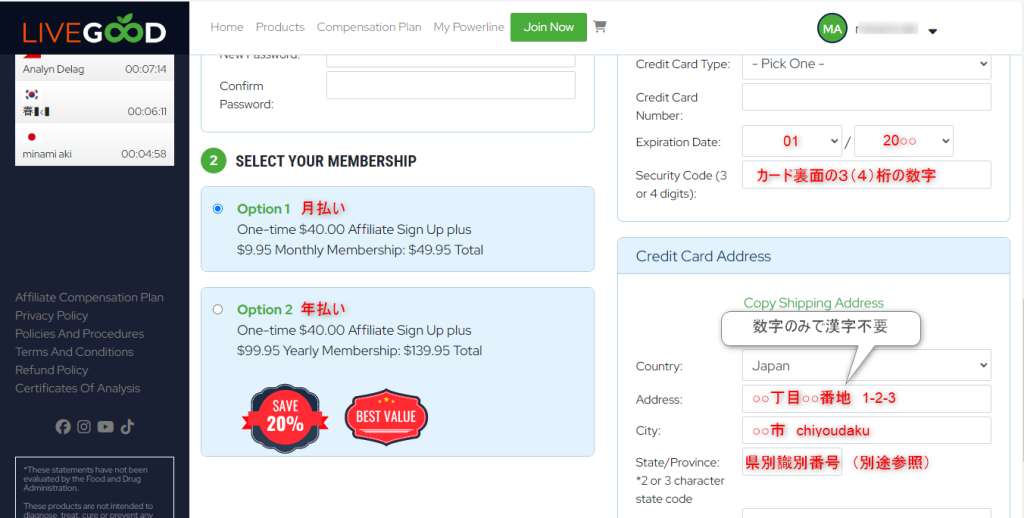1024x518 pixels.
Task: Open the Refund Policy link
Action: (x=52, y=370)
